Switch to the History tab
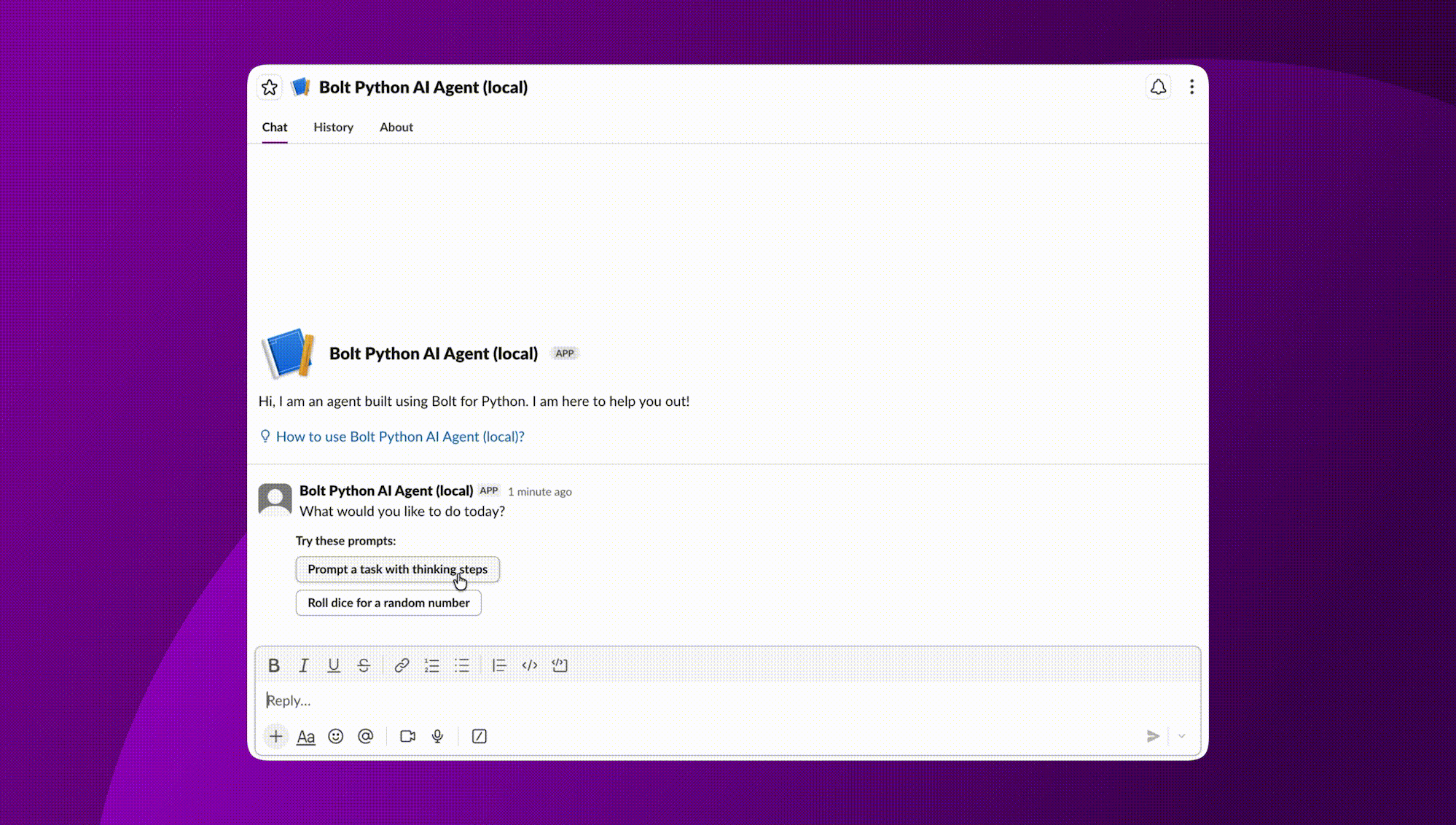 [x=333, y=127]
